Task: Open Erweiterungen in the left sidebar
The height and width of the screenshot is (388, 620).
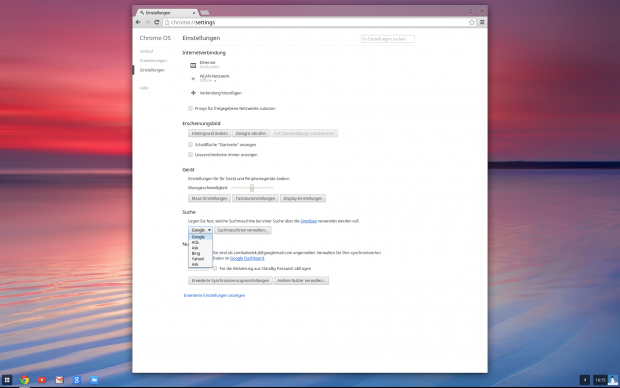Action: pos(153,61)
